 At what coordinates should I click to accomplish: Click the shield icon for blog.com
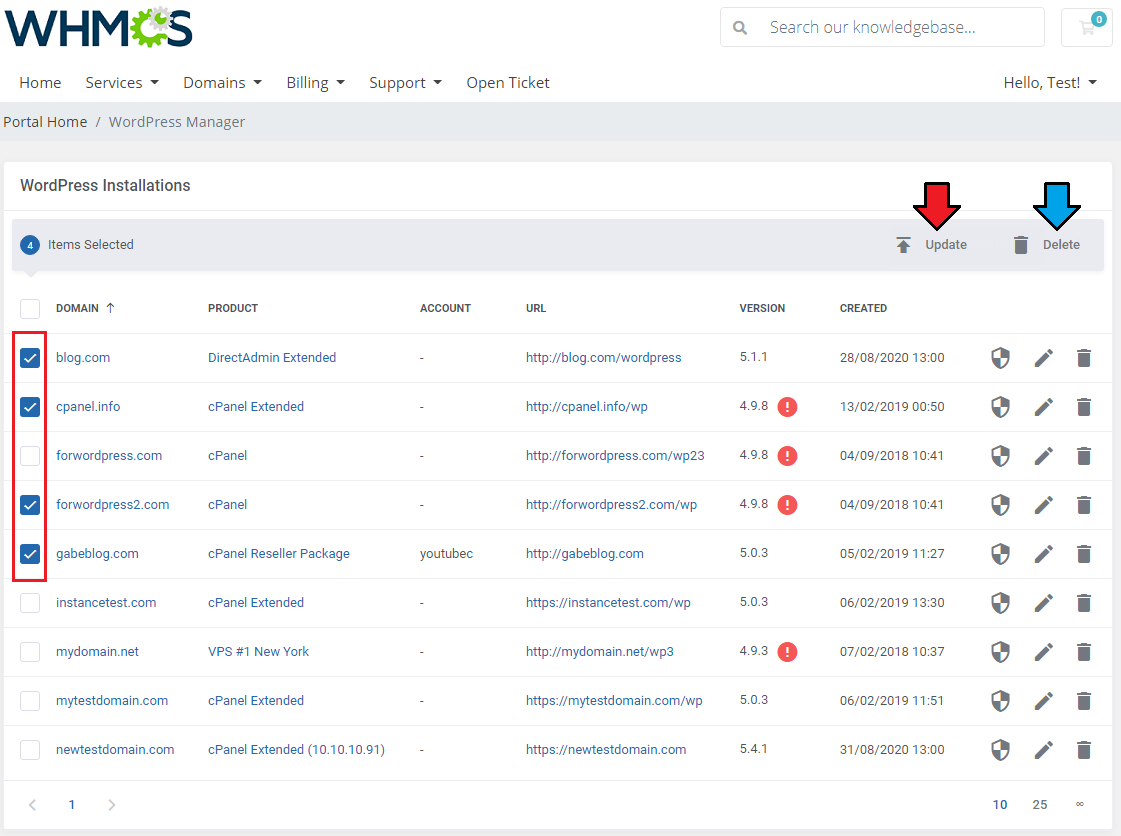coord(1000,358)
